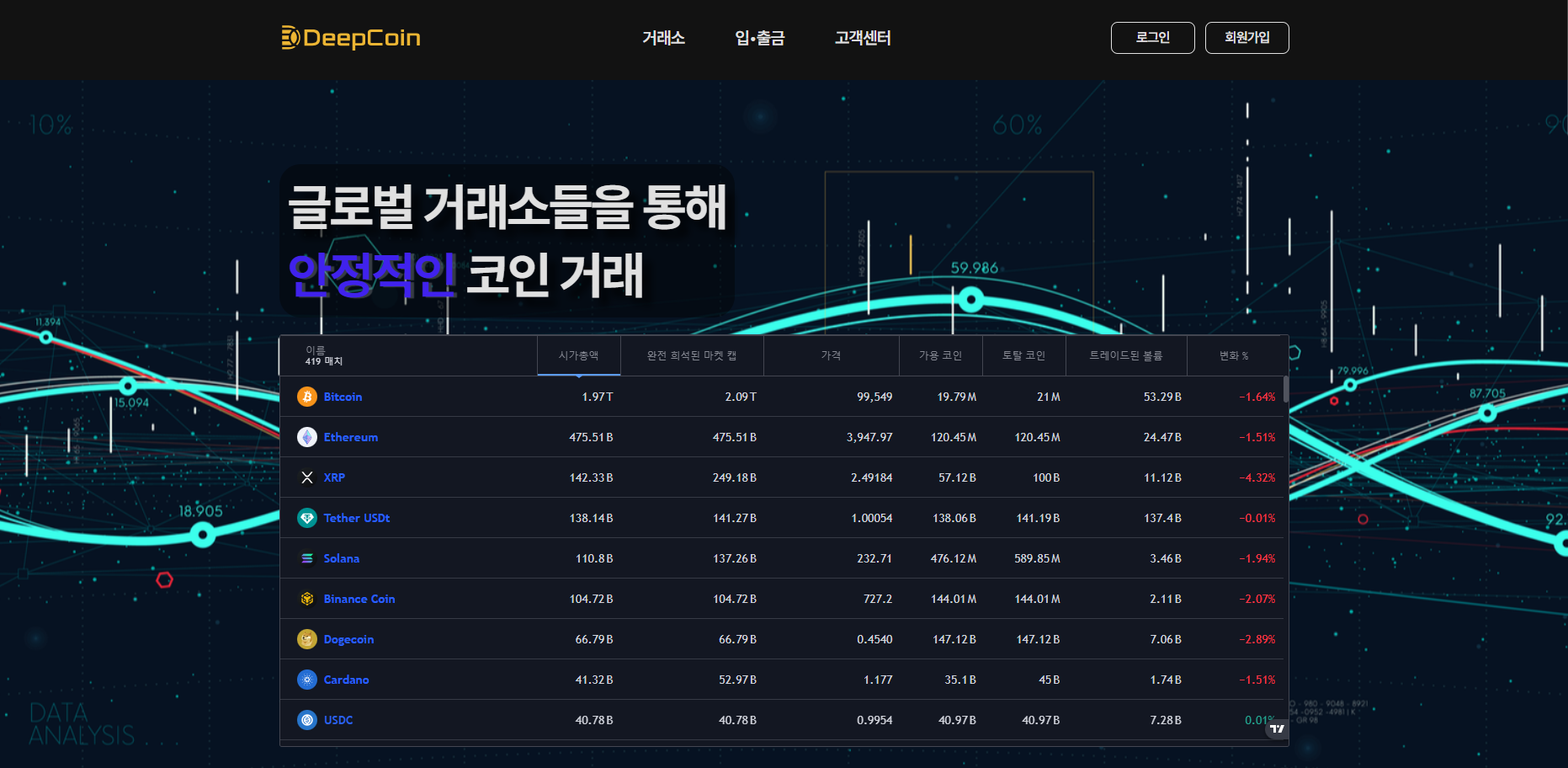Click Cardano diluted cap 52.97 B
This screenshot has width=1568, height=768.
pyautogui.click(x=737, y=680)
